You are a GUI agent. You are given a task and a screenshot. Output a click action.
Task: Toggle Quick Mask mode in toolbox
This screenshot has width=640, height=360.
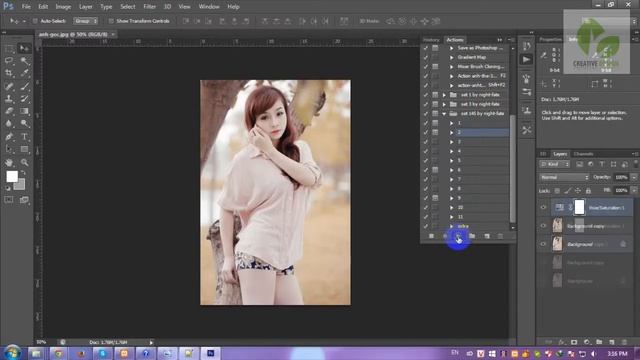point(9,200)
